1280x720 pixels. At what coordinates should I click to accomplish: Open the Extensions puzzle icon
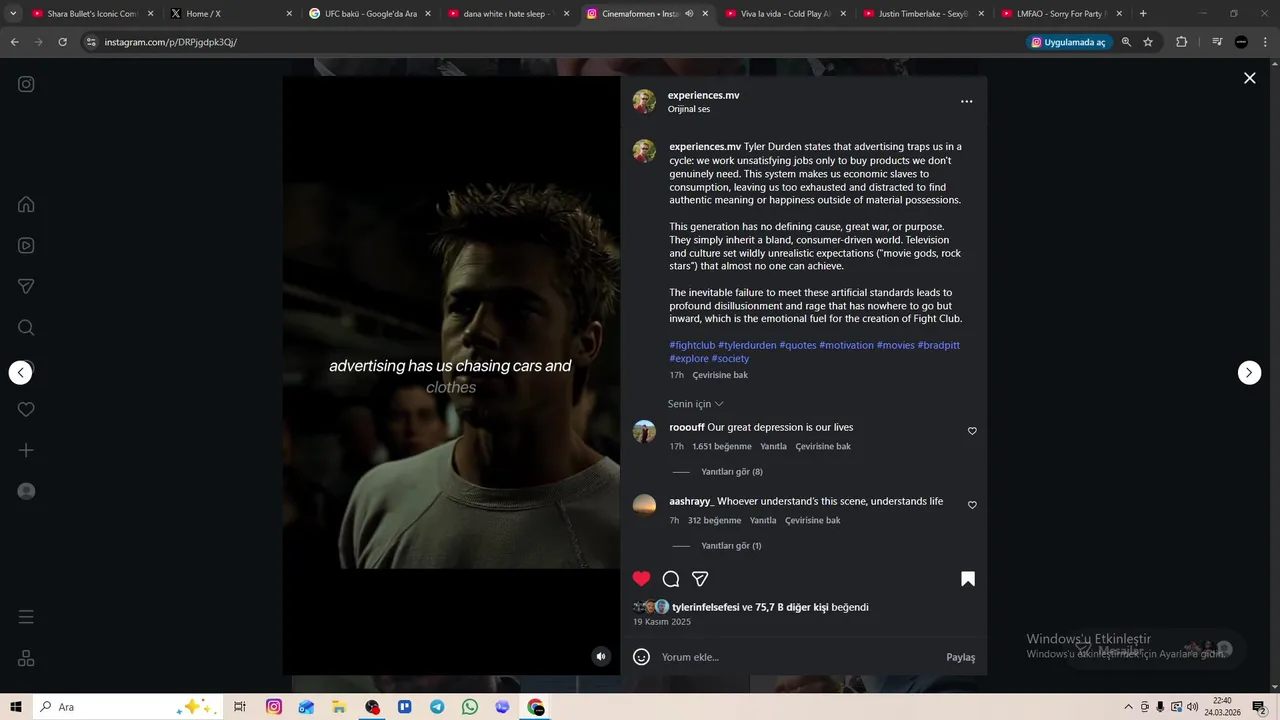click(1181, 42)
